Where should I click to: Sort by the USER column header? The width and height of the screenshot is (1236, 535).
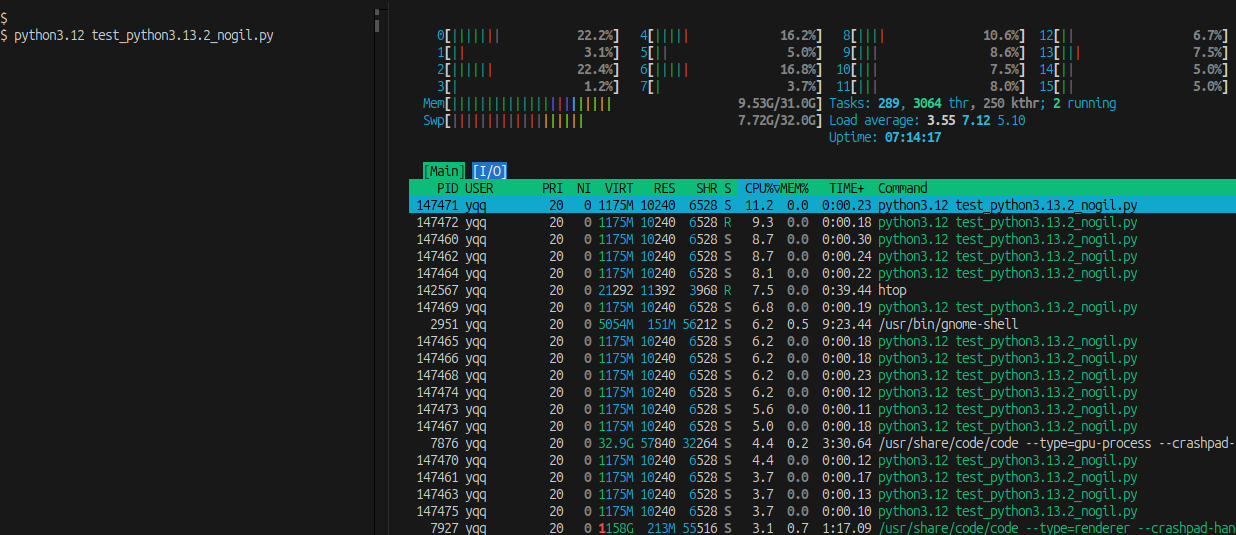[479, 188]
